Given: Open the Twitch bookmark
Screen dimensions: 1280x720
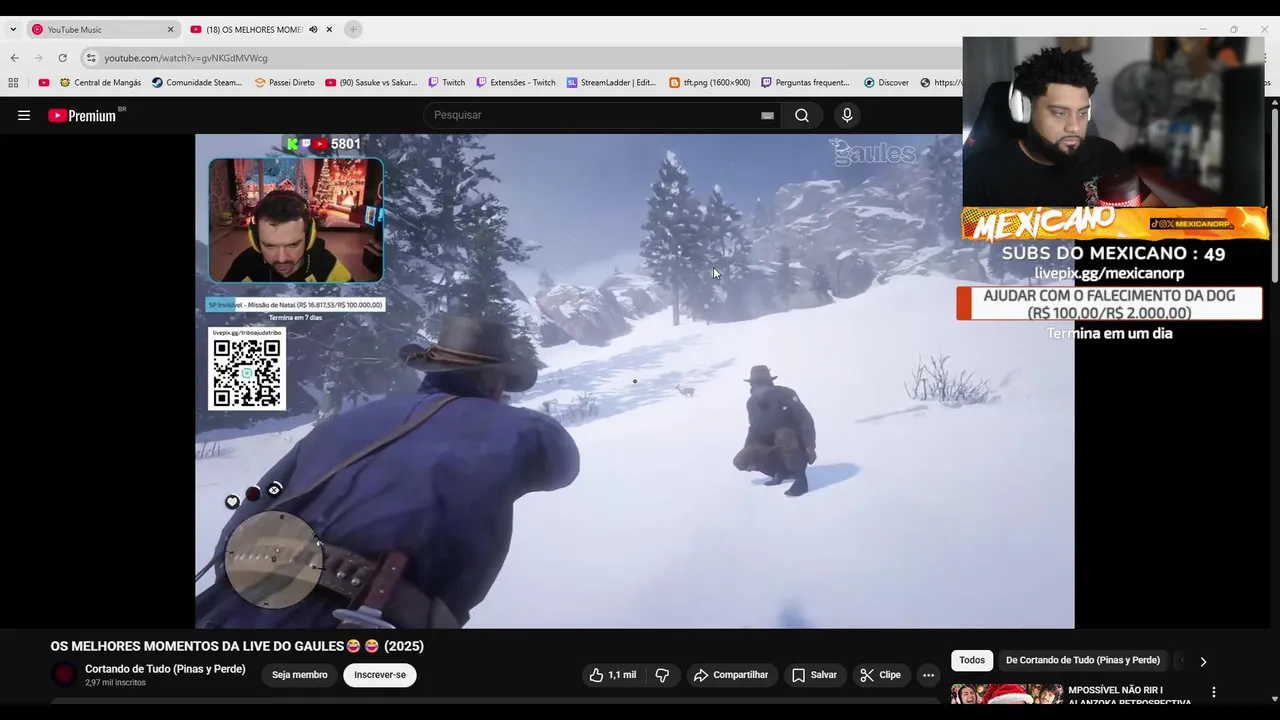Looking at the screenshot, I should pos(446,83).
